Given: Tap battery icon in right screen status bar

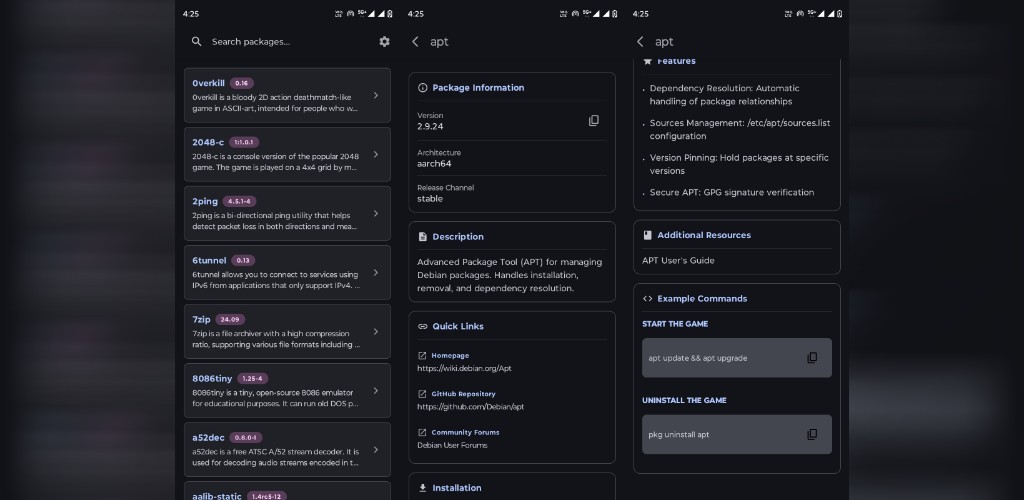Looking at the screenshot, I should 840,14.
